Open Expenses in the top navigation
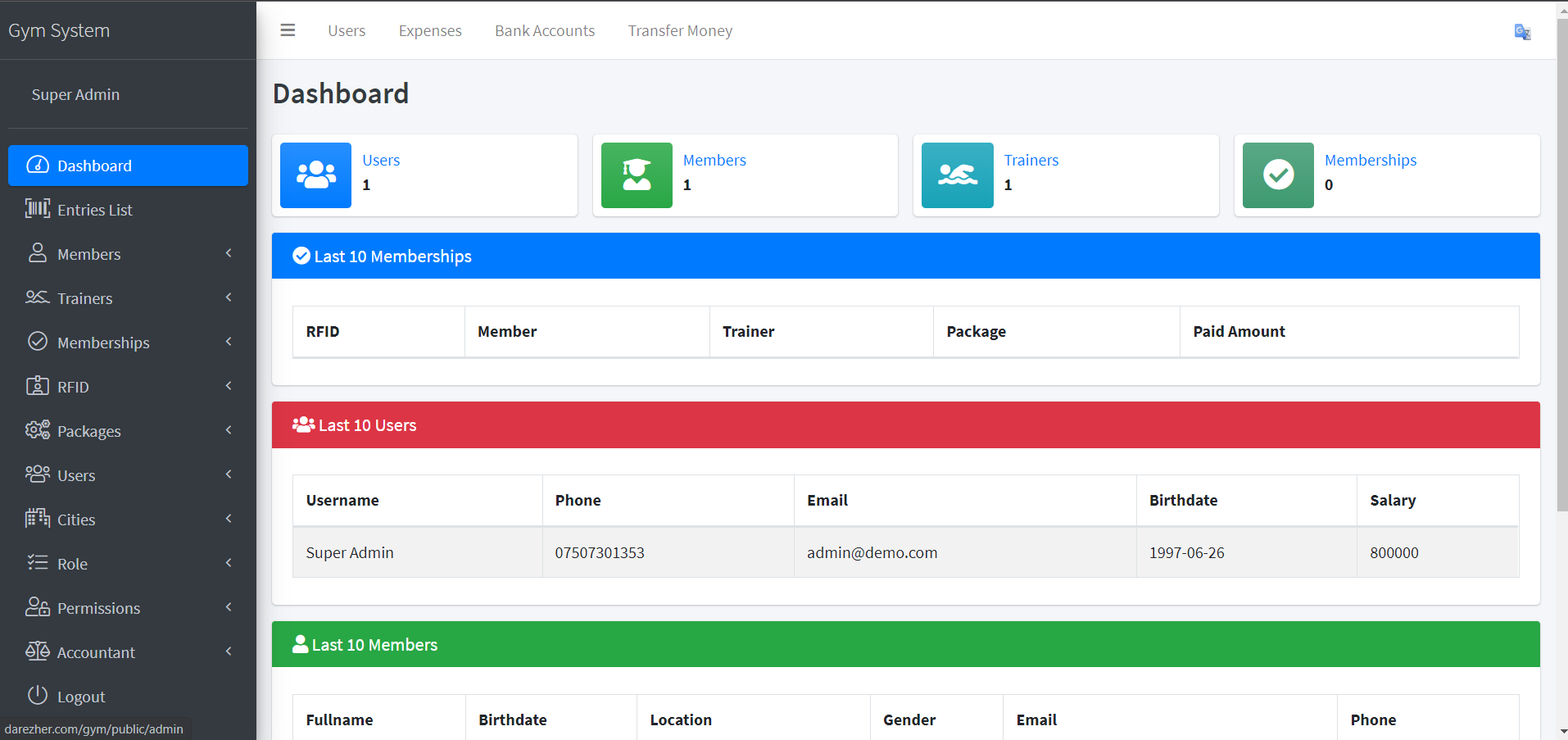 [x=430, y=30]
